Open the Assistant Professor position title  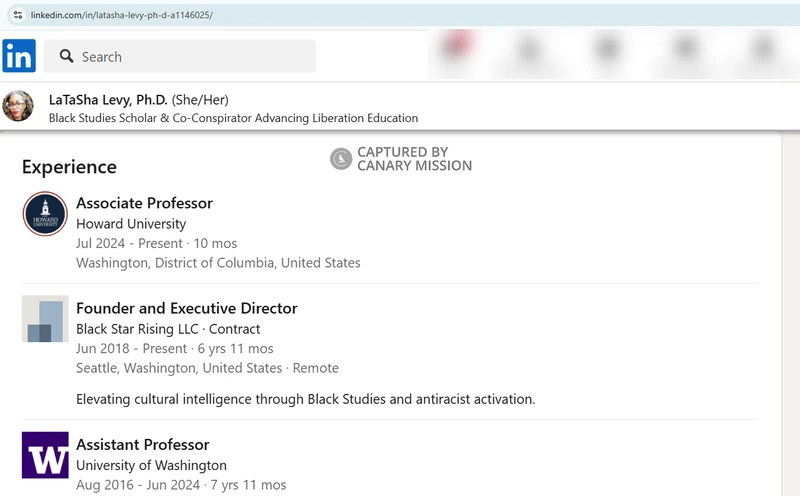pyautogui.click(x=143, y=444)
